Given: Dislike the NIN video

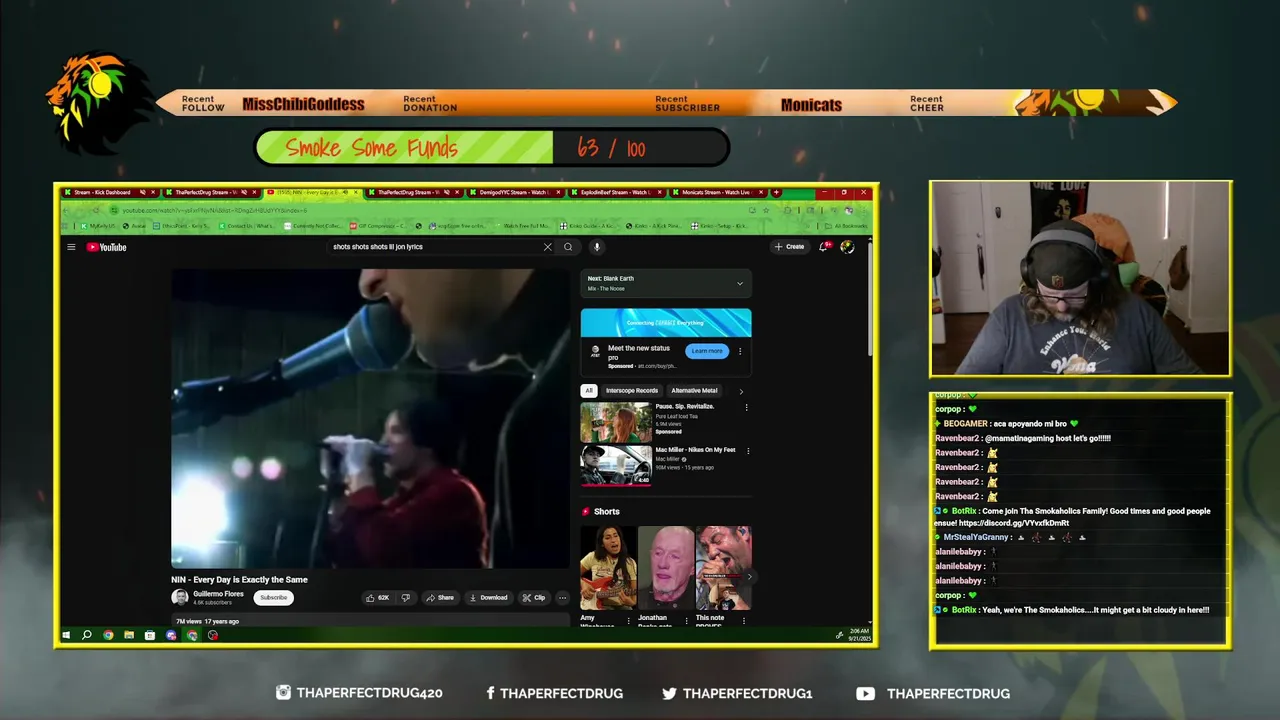Looking at the screenshot, I should [x=405, y=598].
